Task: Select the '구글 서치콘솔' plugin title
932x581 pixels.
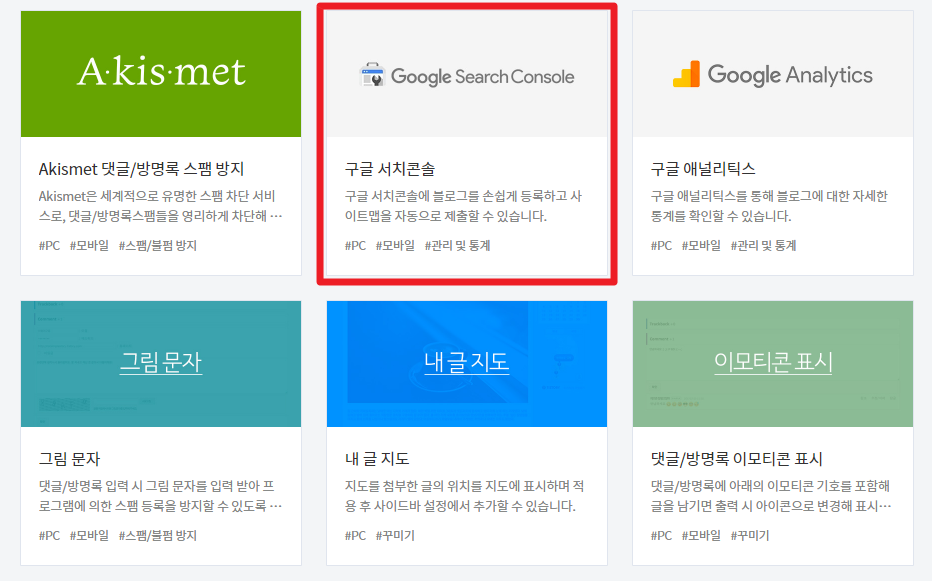Action: (390, 169)
